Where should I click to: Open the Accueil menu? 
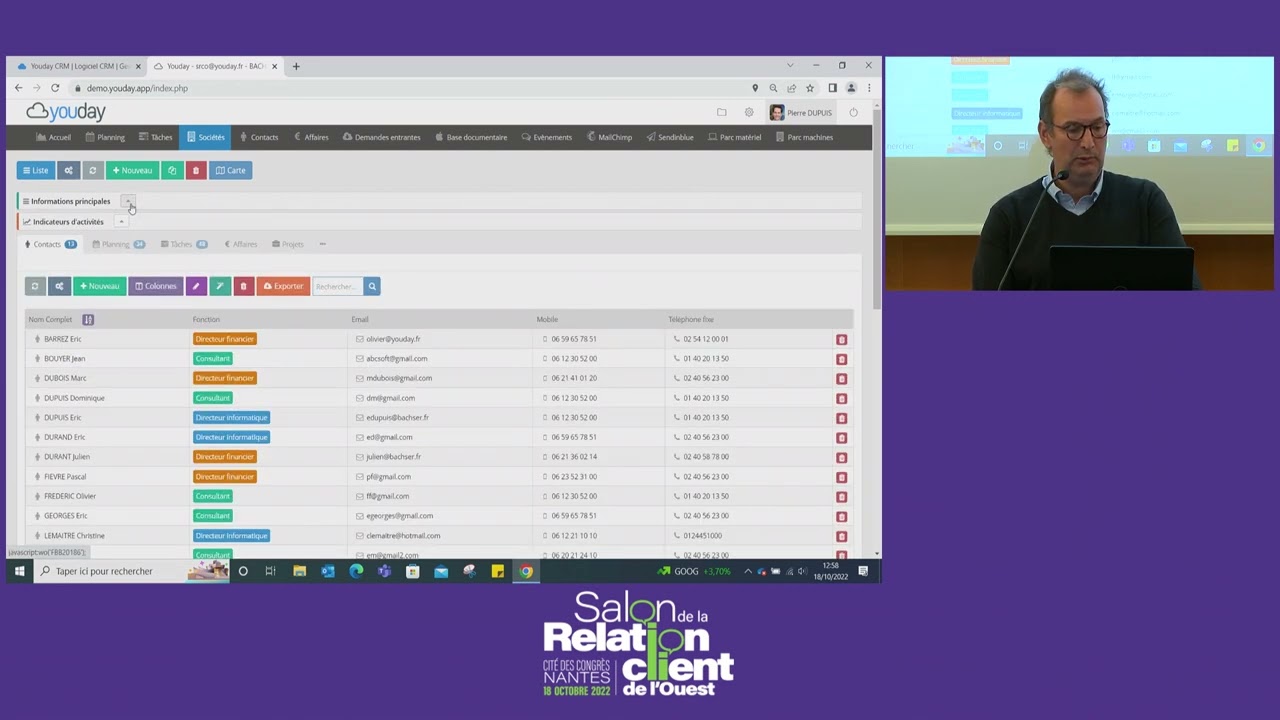point(54,137)
